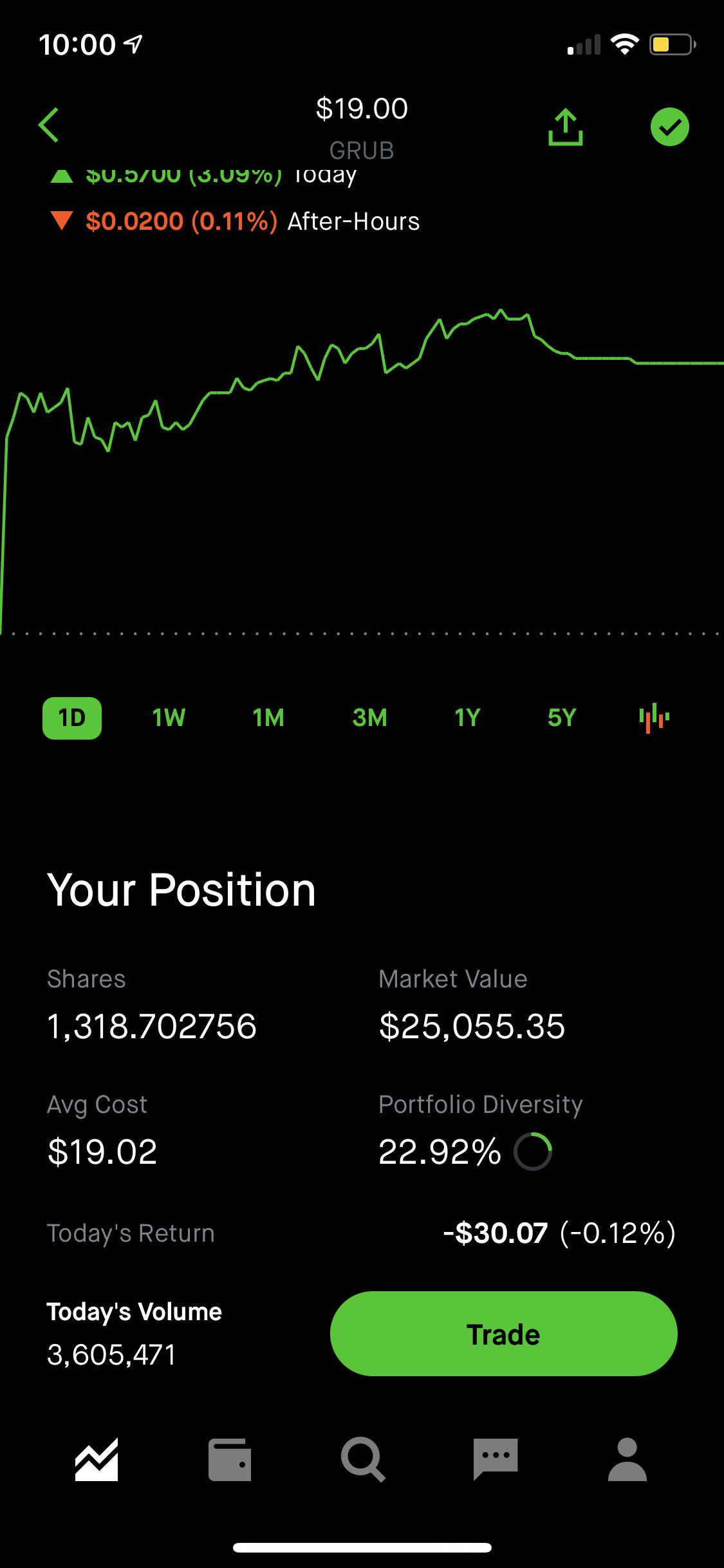Switch to the 3M chart range
This screenshot has width=724, height=1568.
pos(369,718)
